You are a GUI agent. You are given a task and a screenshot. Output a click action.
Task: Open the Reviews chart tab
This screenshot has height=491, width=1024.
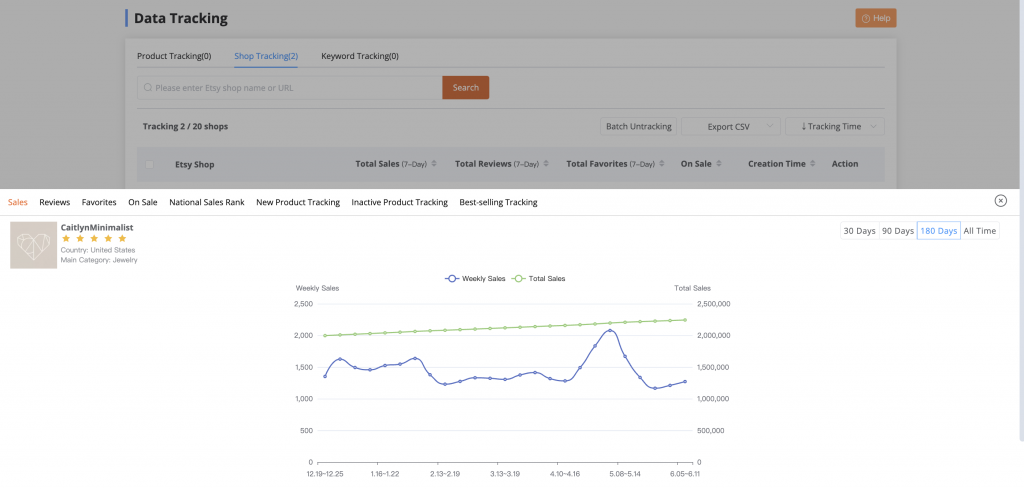(54, 202)
